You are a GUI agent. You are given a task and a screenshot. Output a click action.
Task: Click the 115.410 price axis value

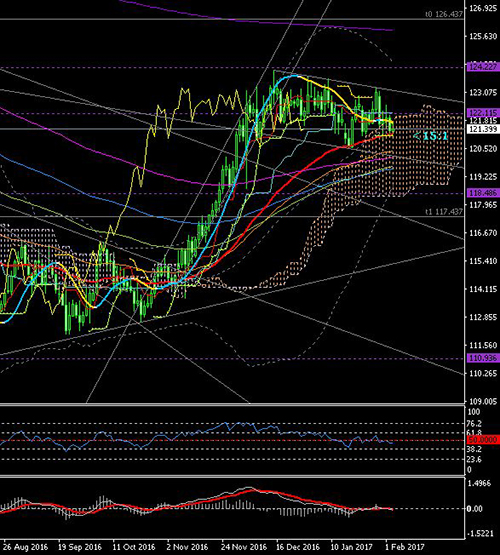point(483,261)
